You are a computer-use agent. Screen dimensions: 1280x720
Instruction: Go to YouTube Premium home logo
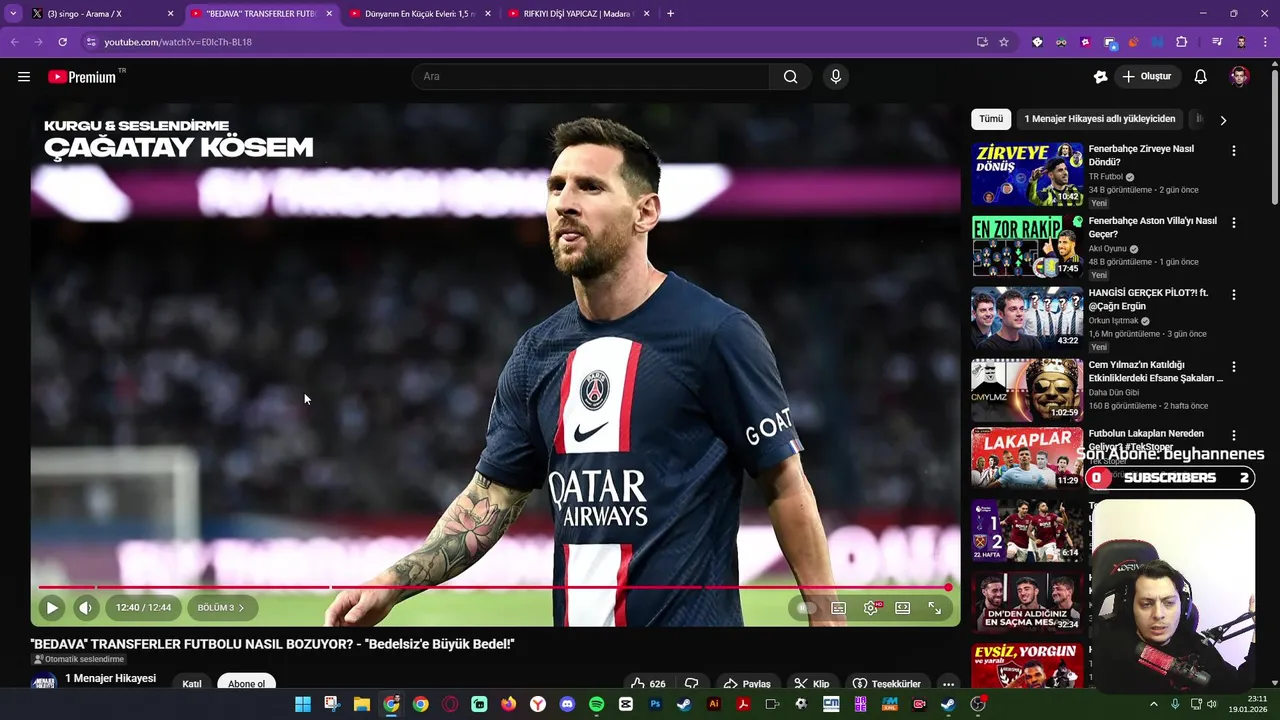tap(82, 76)
